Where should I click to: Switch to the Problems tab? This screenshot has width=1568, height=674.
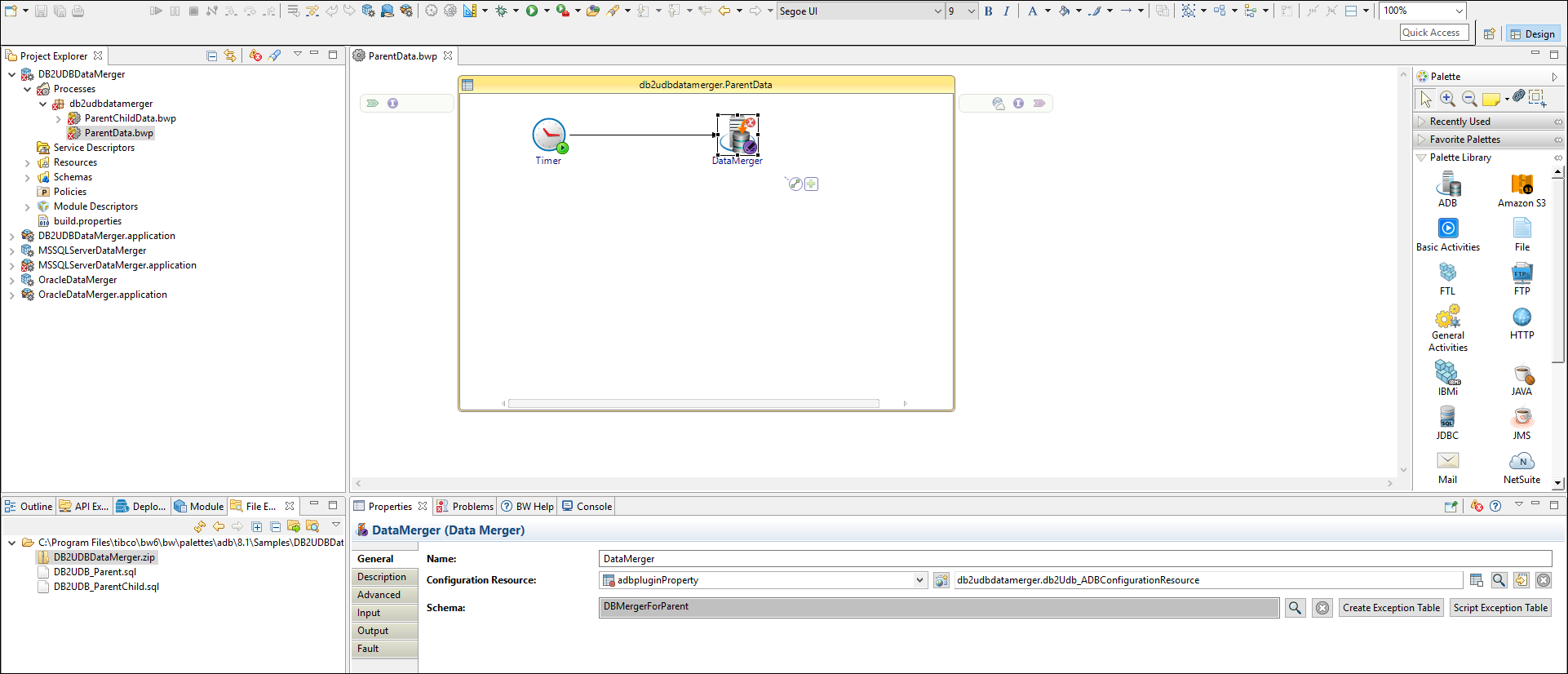(x=465, y=507)
